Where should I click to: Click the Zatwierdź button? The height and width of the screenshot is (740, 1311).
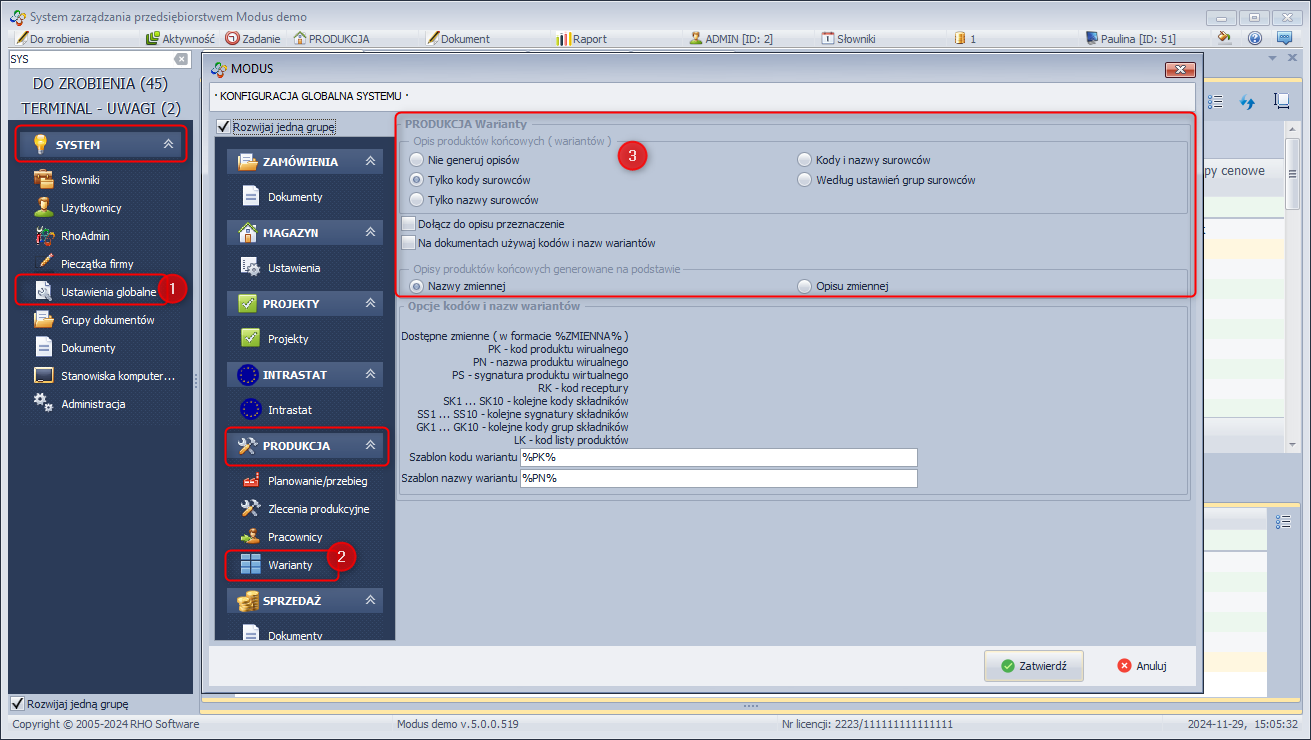click(1034, 666)
